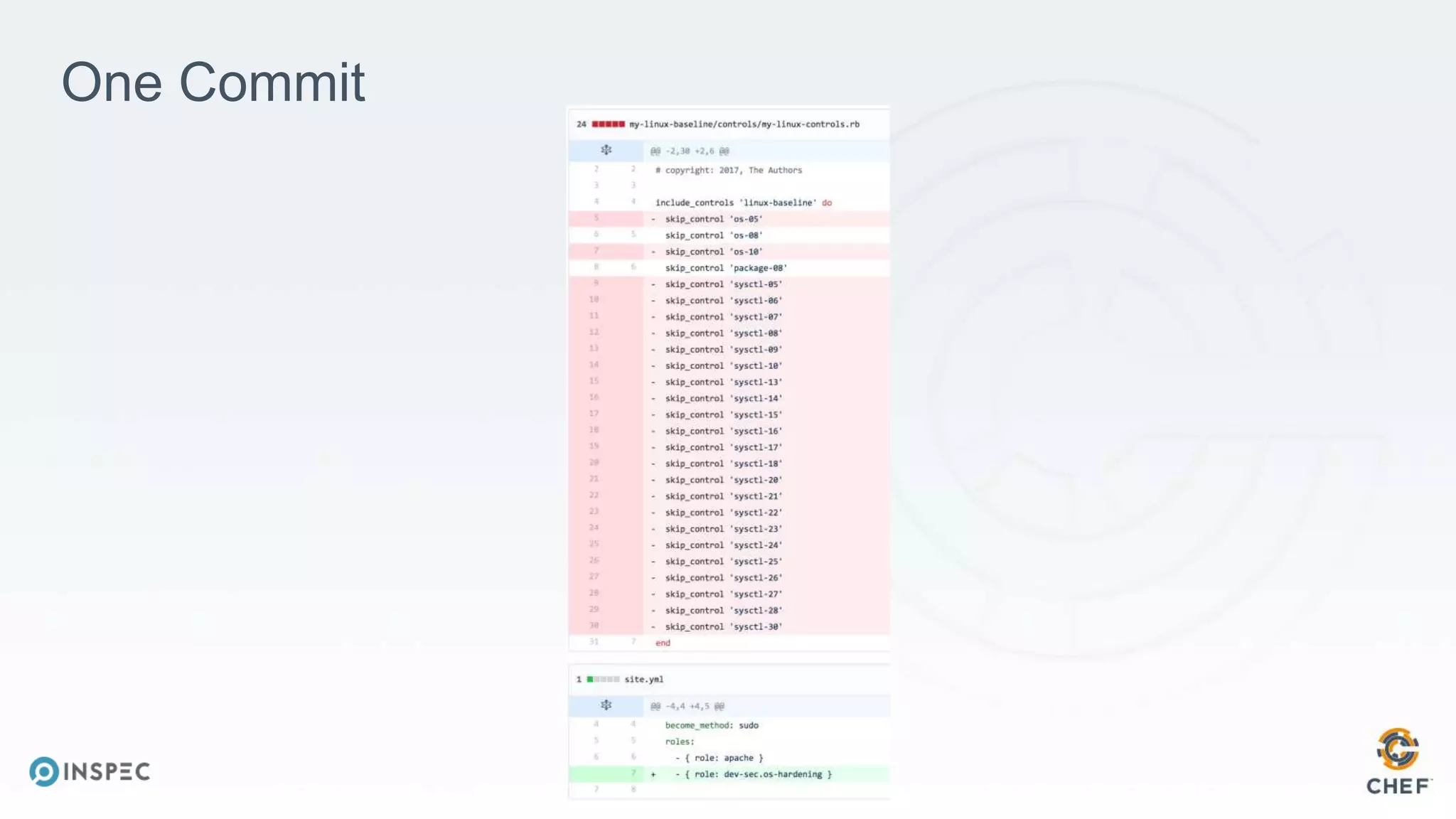Viewport: 1456px width, 819px height.
Task: Select the removed line skip_control 'sysctl-14'
Action: click(x=729, y=399)
